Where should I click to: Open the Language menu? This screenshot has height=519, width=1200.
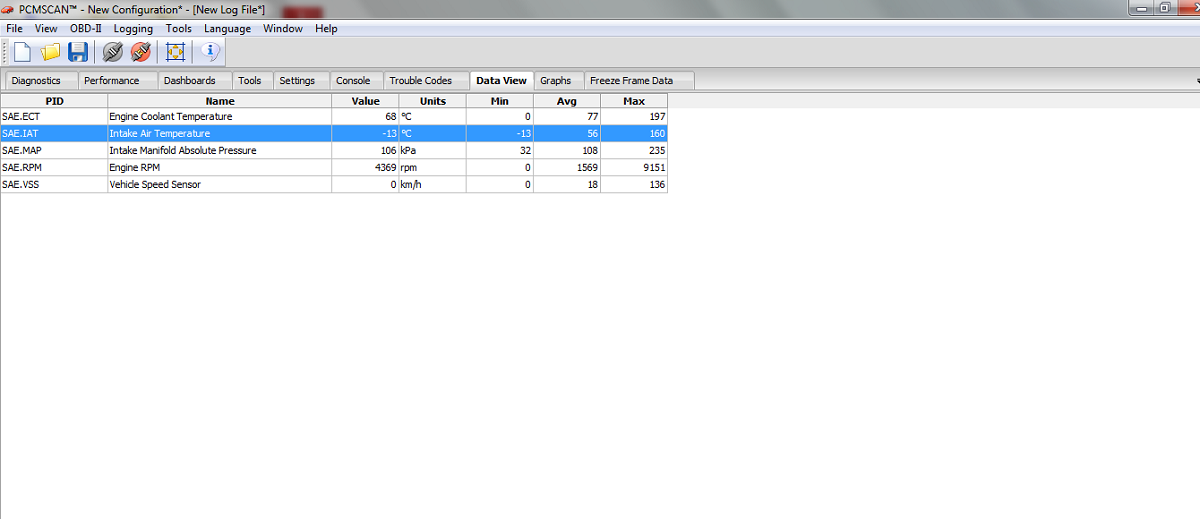(227, 29)
